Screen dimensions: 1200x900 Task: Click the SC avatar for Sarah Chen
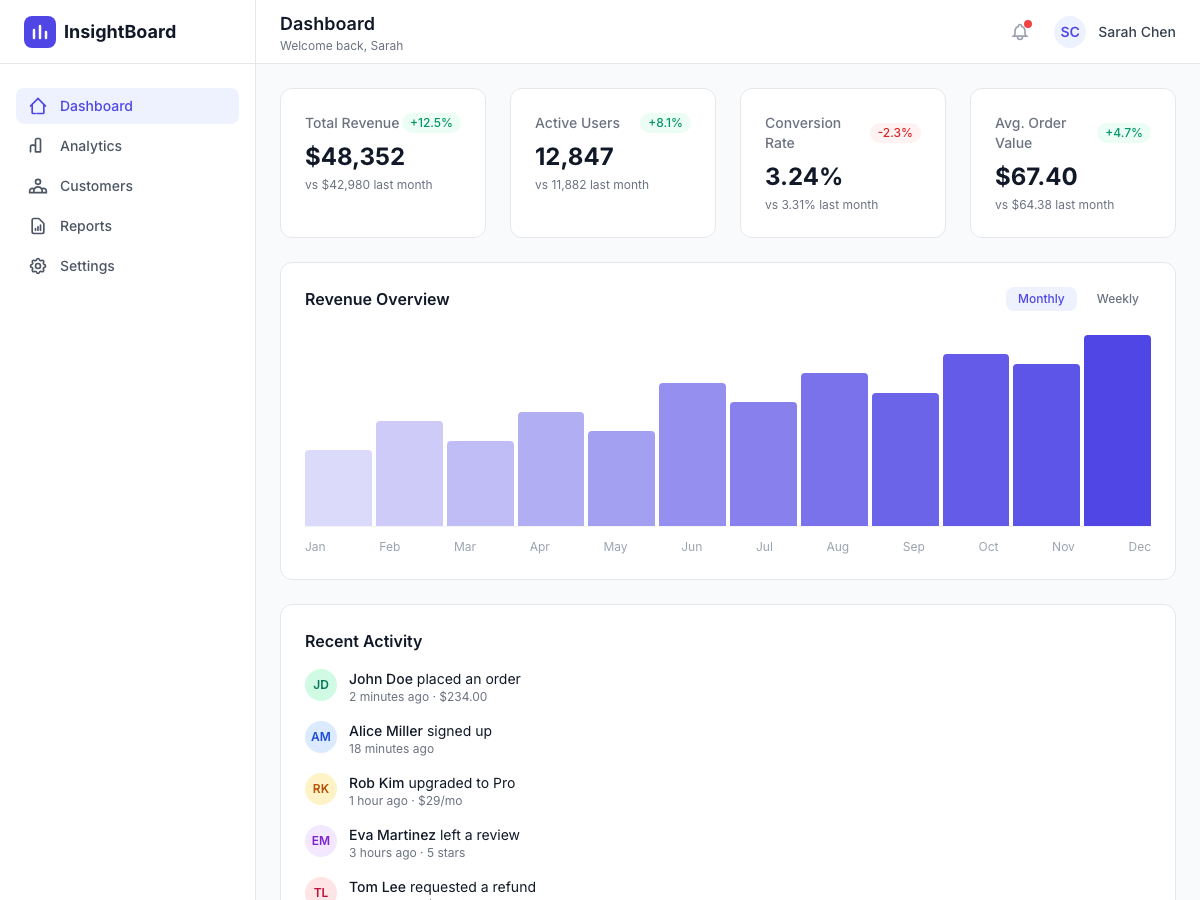[x=1070, y=32]
